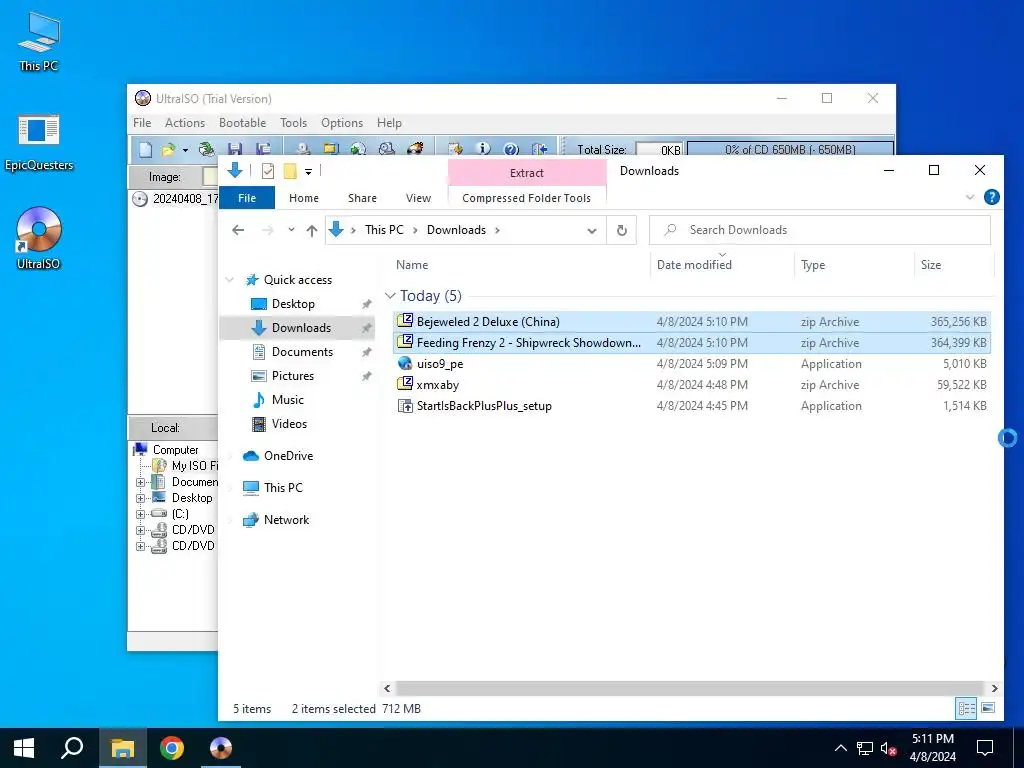Open the Windows Start menu
1024x768 pixels.
pyautogui.click(x=24, y=748)
